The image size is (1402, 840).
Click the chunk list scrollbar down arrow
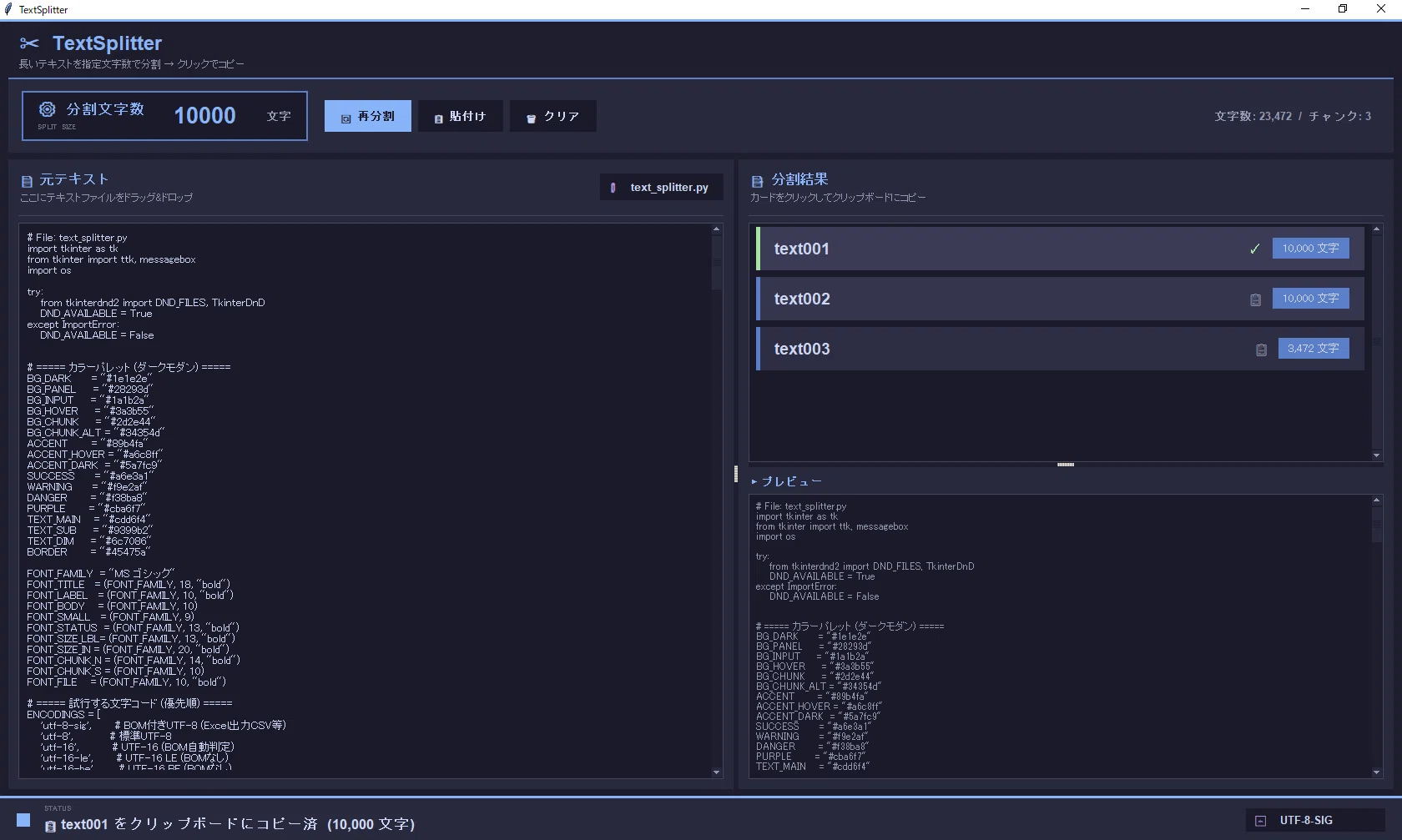tap(1376, 455)
